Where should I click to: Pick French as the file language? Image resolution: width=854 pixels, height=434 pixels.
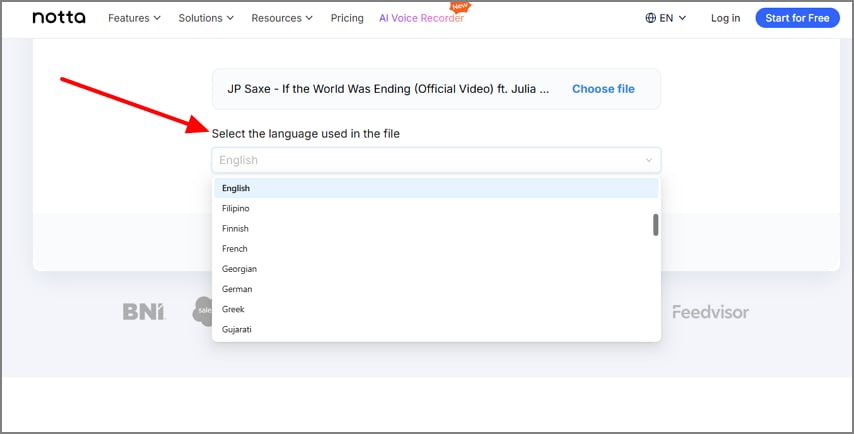click(x=436, y=248)
